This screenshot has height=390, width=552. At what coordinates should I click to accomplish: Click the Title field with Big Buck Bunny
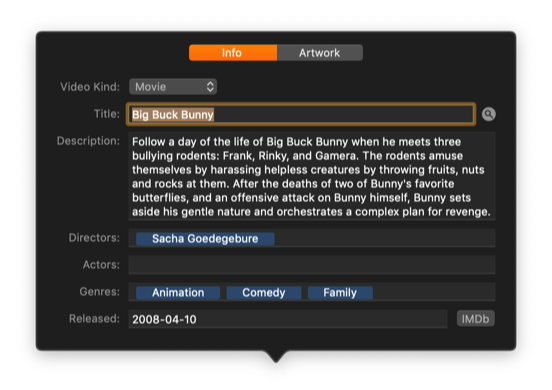(x=301, y=114)
